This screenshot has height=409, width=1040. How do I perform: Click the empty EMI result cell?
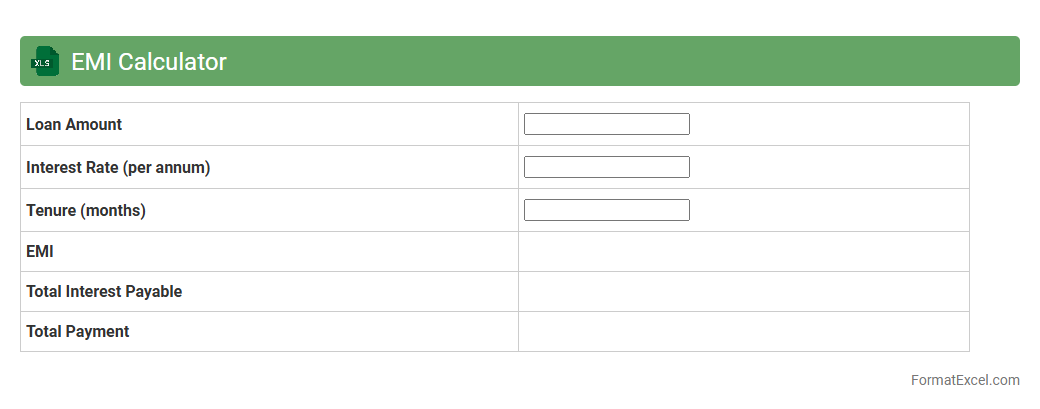coord(743,252)
